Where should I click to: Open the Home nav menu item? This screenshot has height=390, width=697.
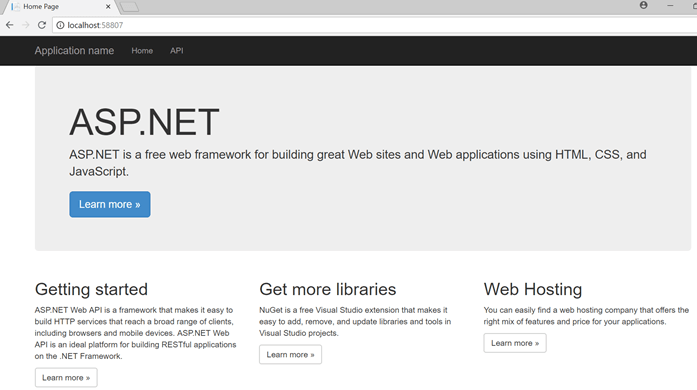tap(142, 51)
